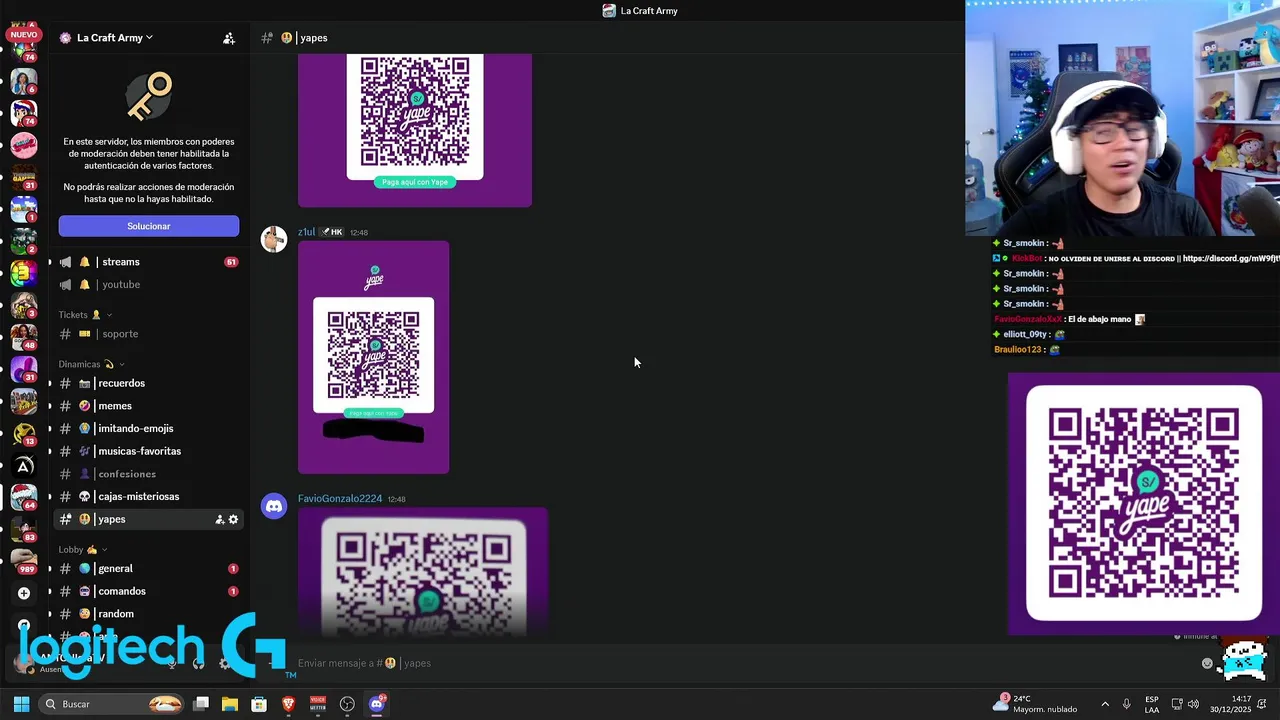Open the weather widget showing 24°C
Viewport: 1280px width, 720px height.
pyautogui.click(x=1036, y=704)
